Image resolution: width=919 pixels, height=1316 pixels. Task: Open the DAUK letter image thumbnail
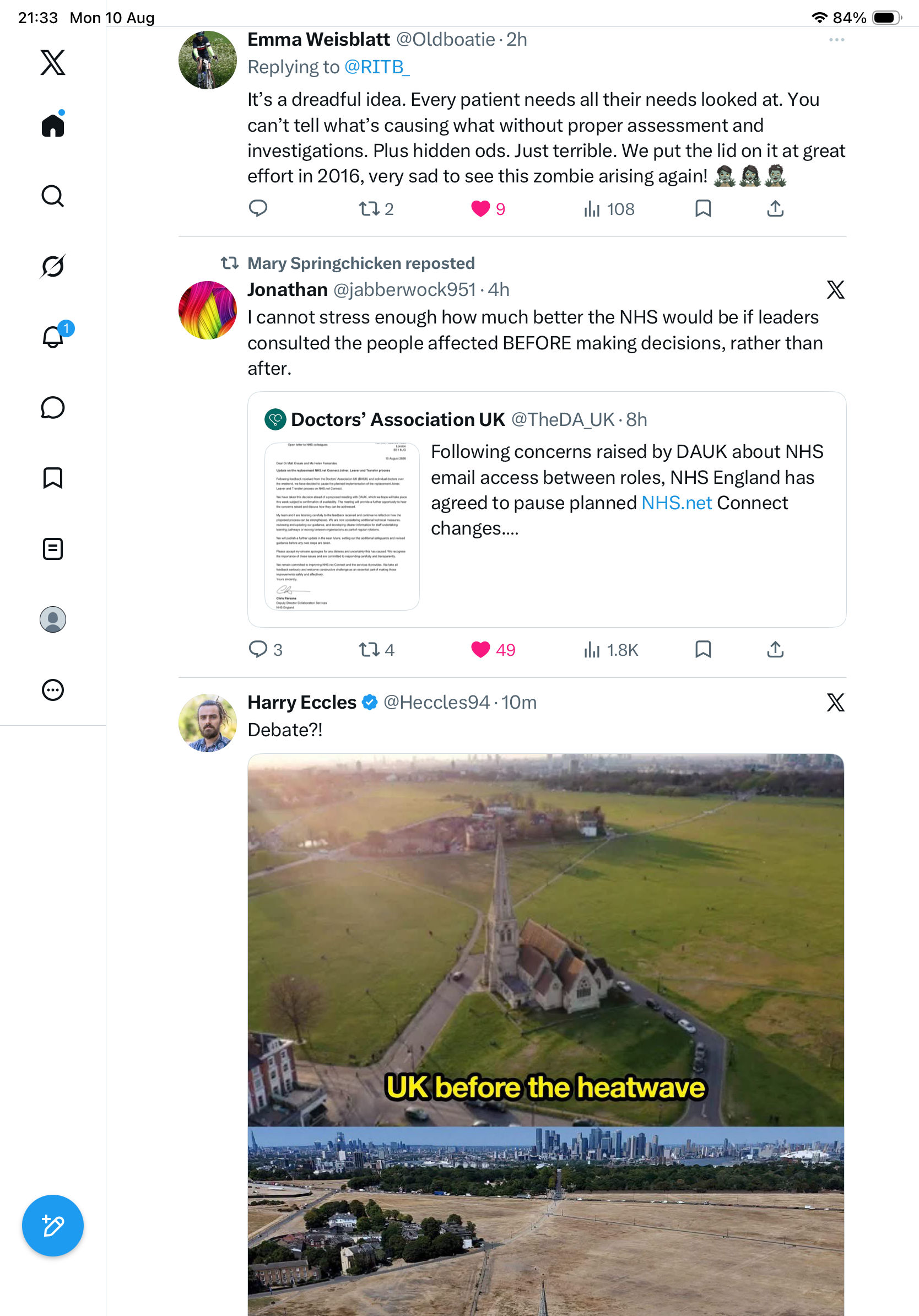342,526
